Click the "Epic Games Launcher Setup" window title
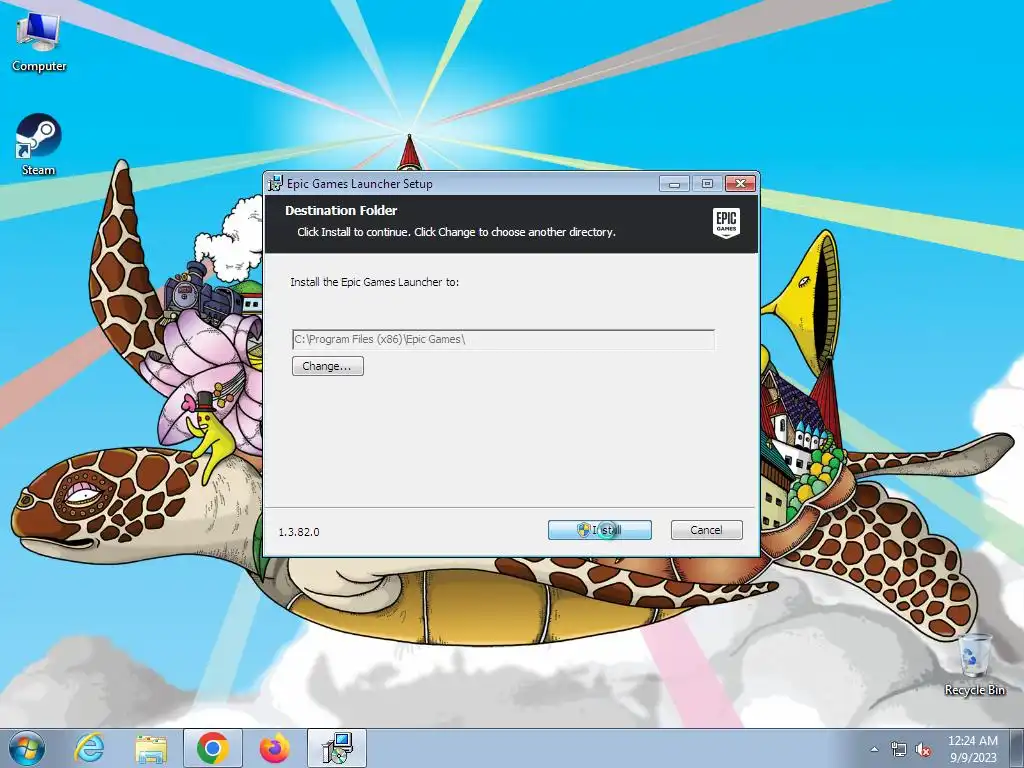 coord(360,184)
